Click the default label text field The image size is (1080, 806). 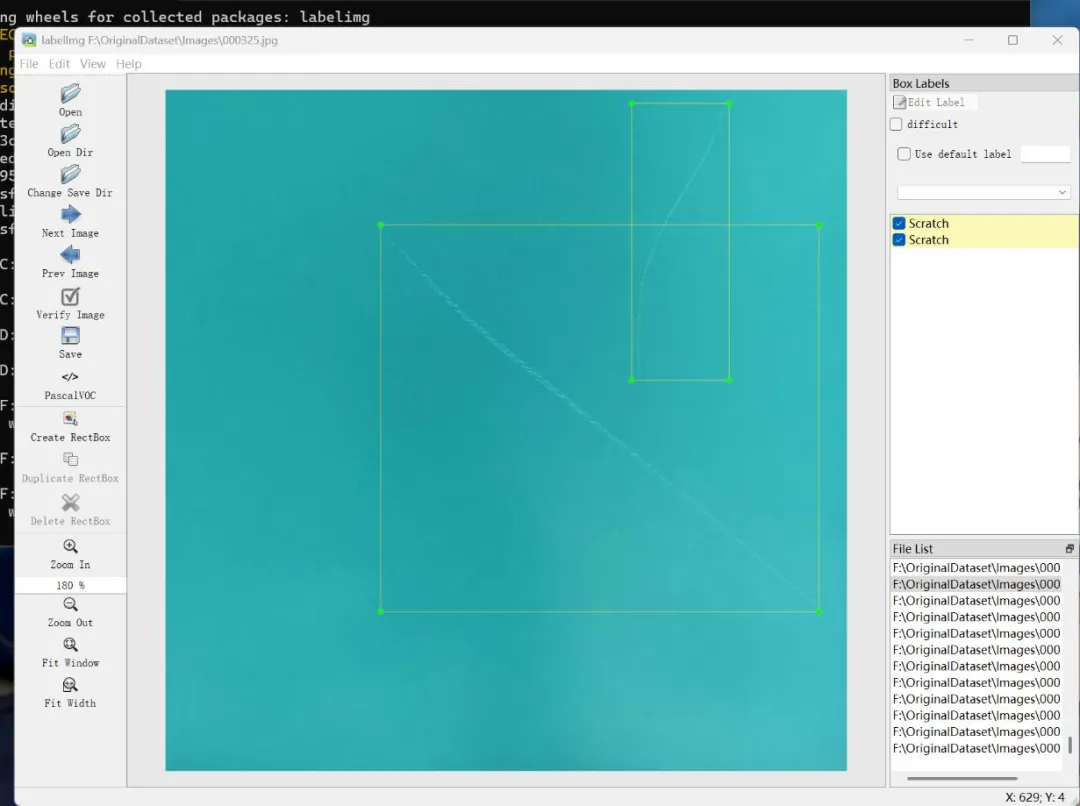coord(1045,154)
